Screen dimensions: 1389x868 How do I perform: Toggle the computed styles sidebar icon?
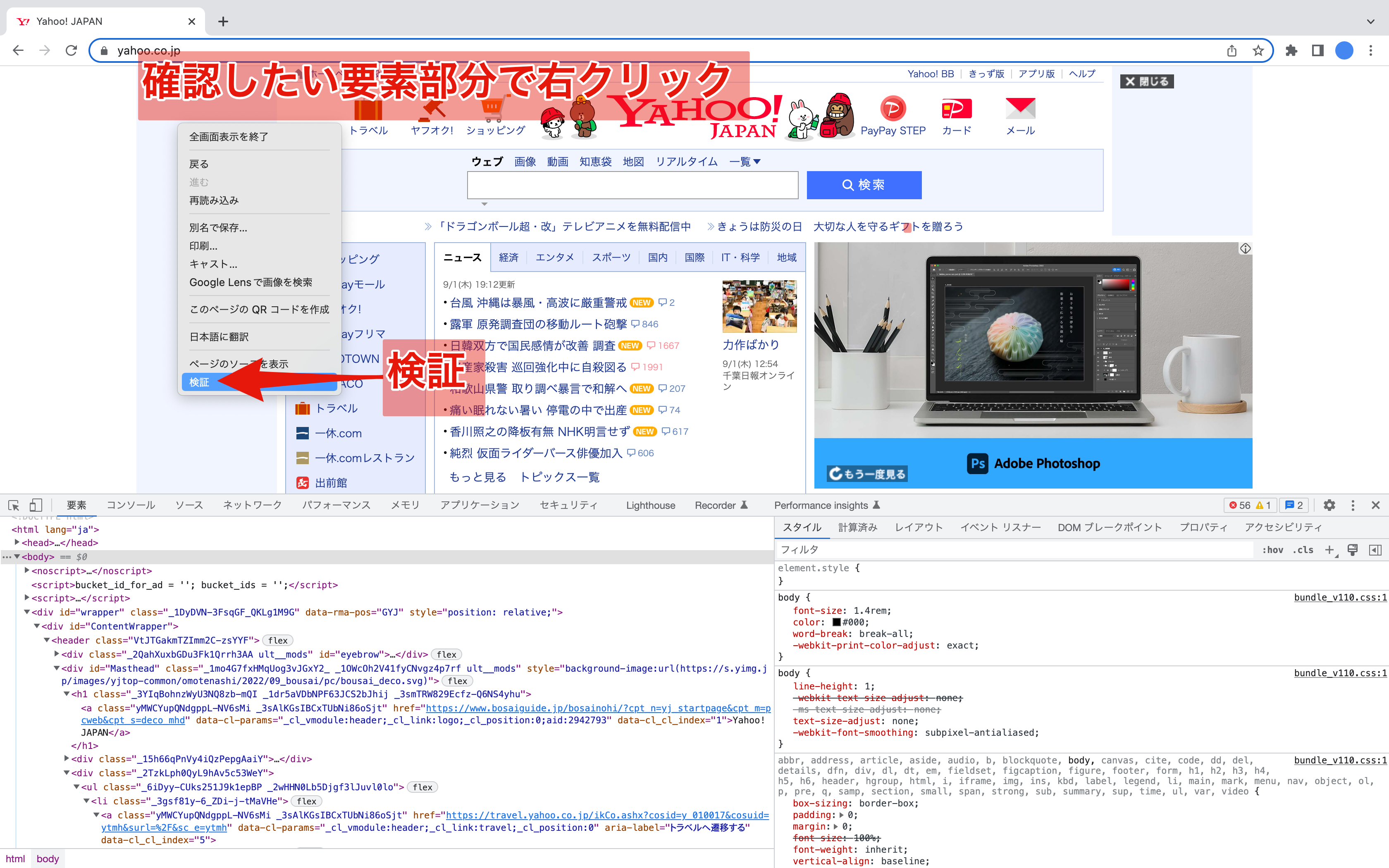[x=1375, y=550]
